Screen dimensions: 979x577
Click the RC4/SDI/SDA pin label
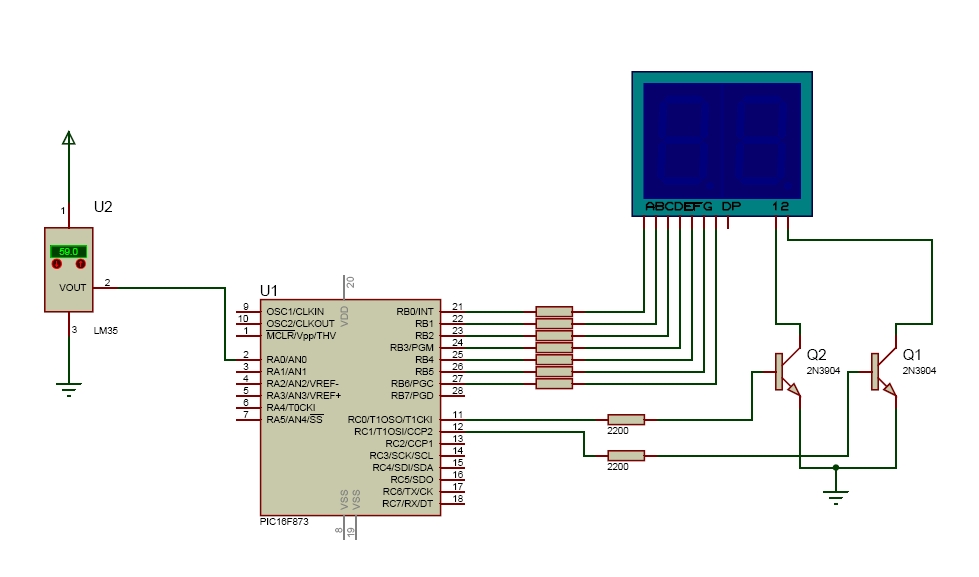coord(403,467)
